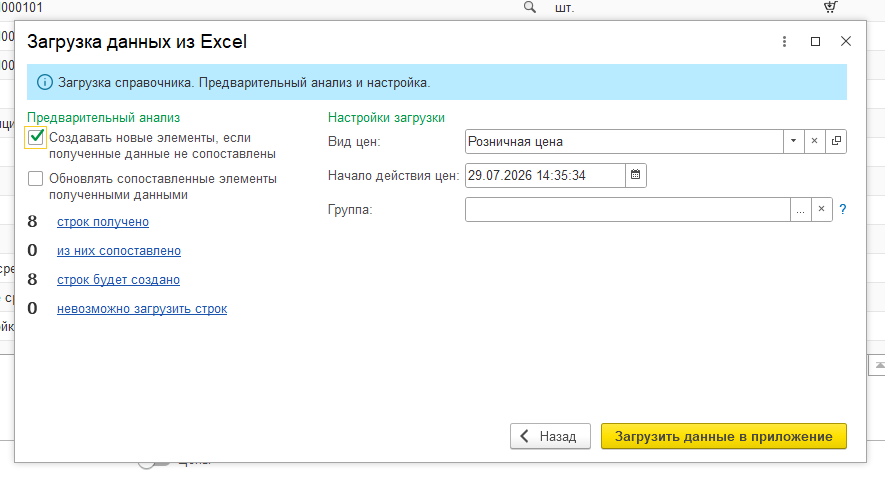This screenshot has height=480, width=885.
Task: Enable Обновлять сопоставленные элементы checkbox
Action: click(36, 178)
